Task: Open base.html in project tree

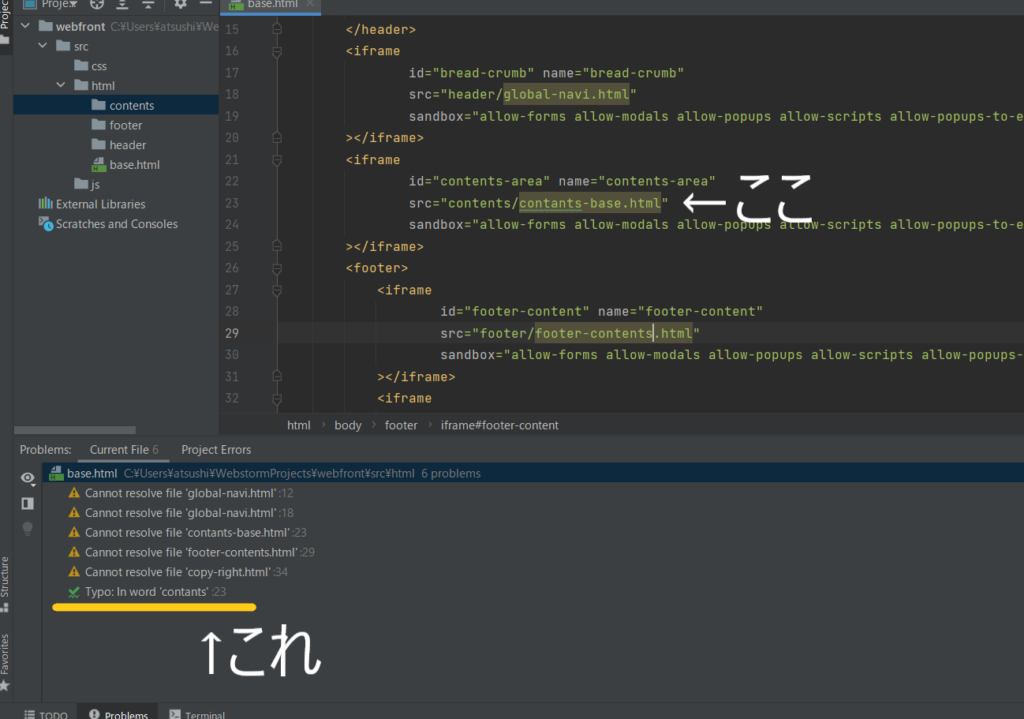Action: pyautogui.click(x=126, y=165)
